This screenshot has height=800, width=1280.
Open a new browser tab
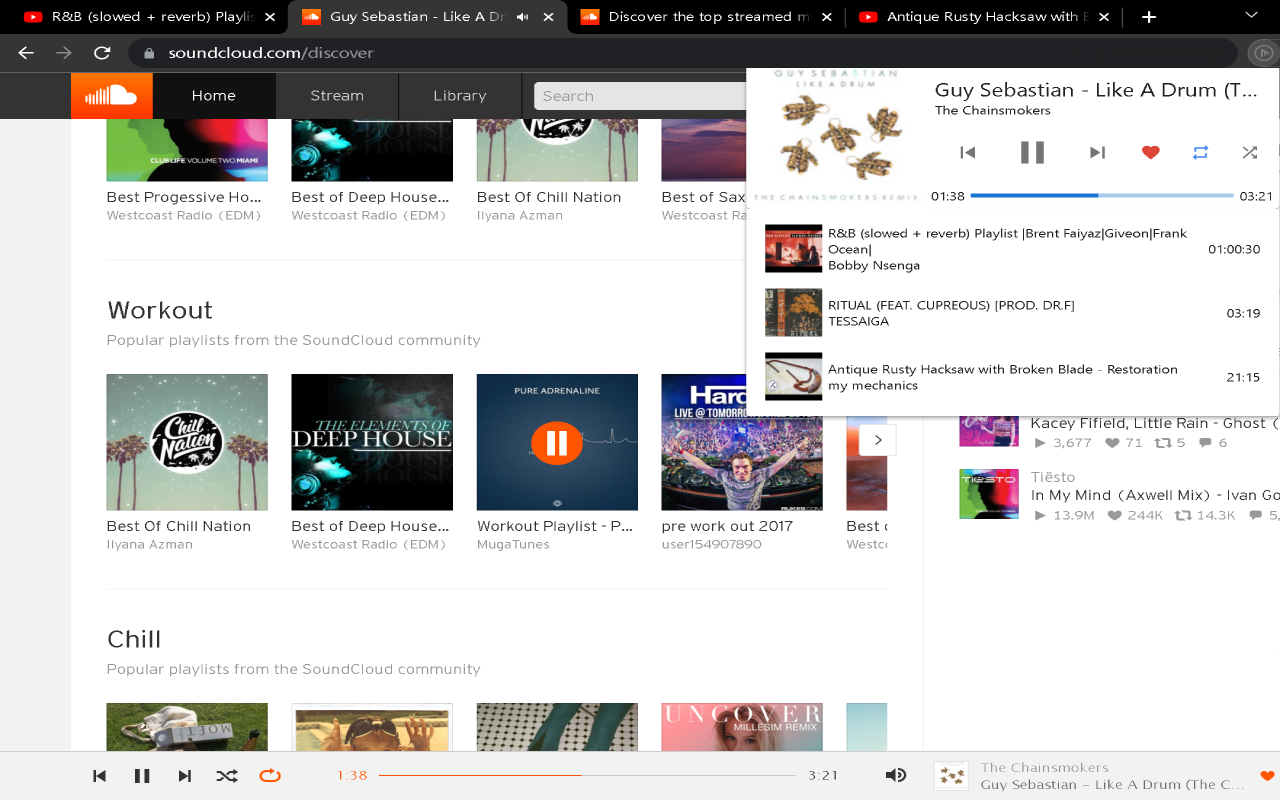[1149, 17]
